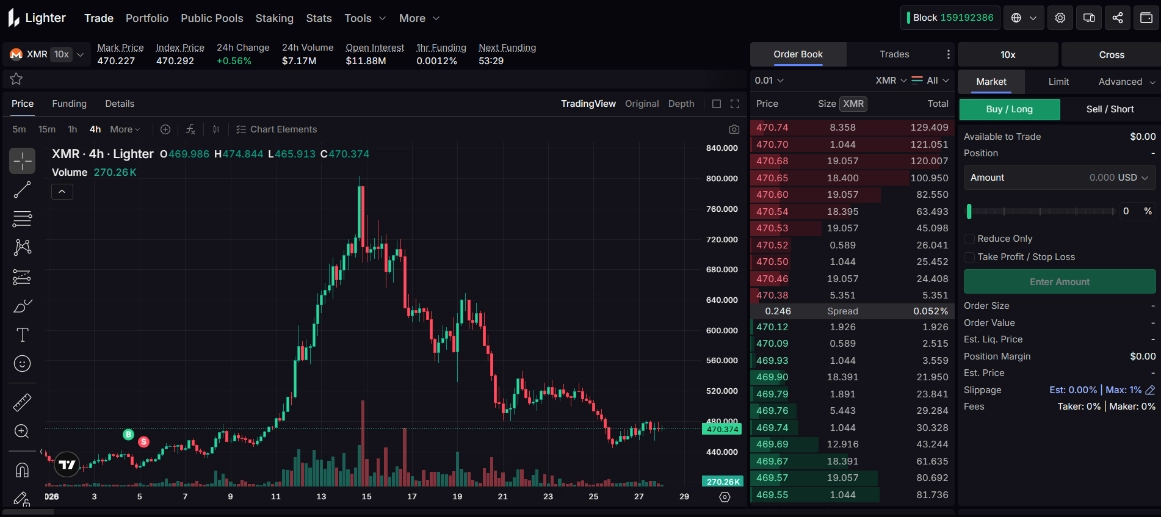Toggle order book size unit XMR
This screenshot has height=517, width=1161.
(852, 104)
